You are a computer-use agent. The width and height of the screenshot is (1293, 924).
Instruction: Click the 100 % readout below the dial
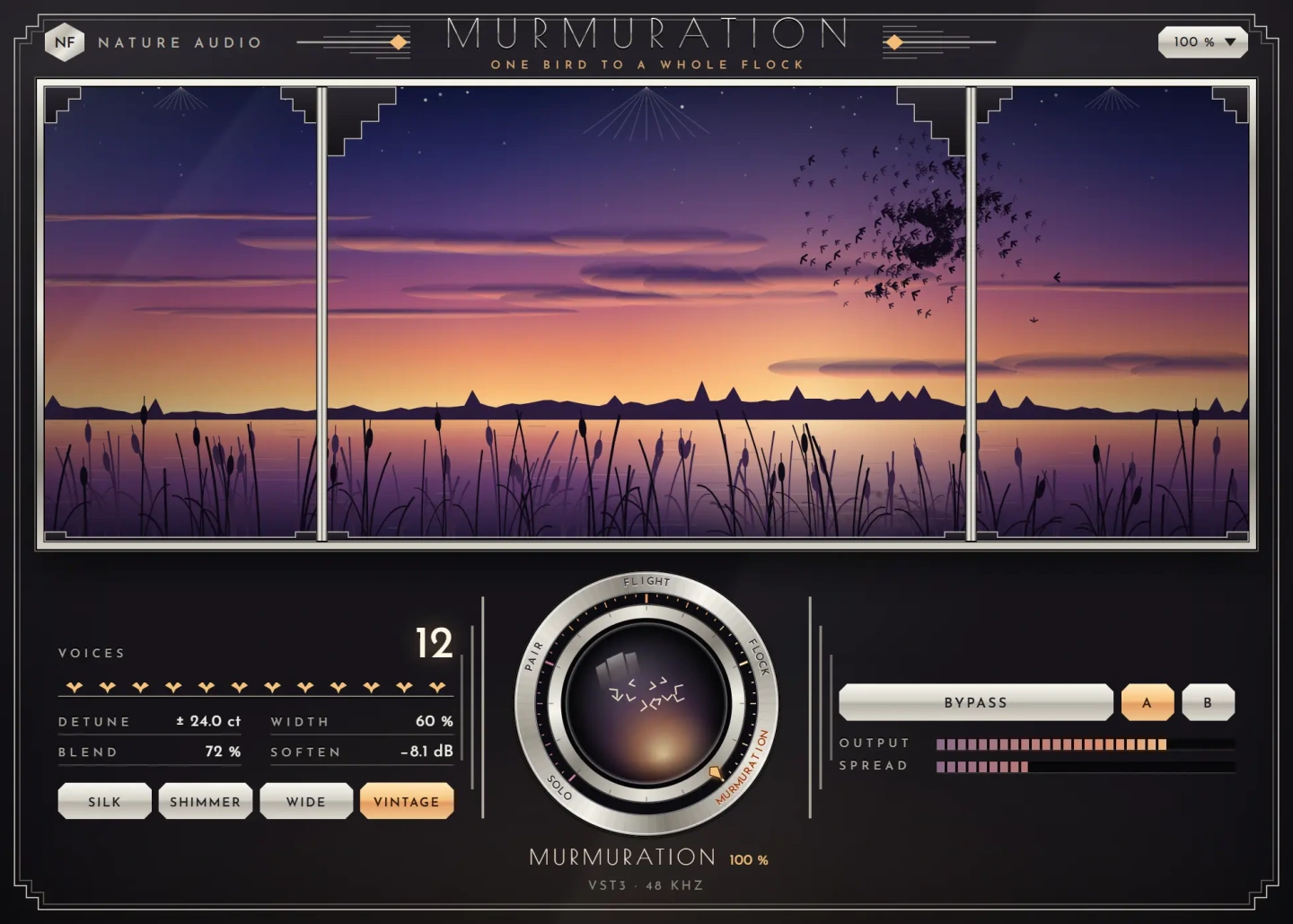point(749,860)
